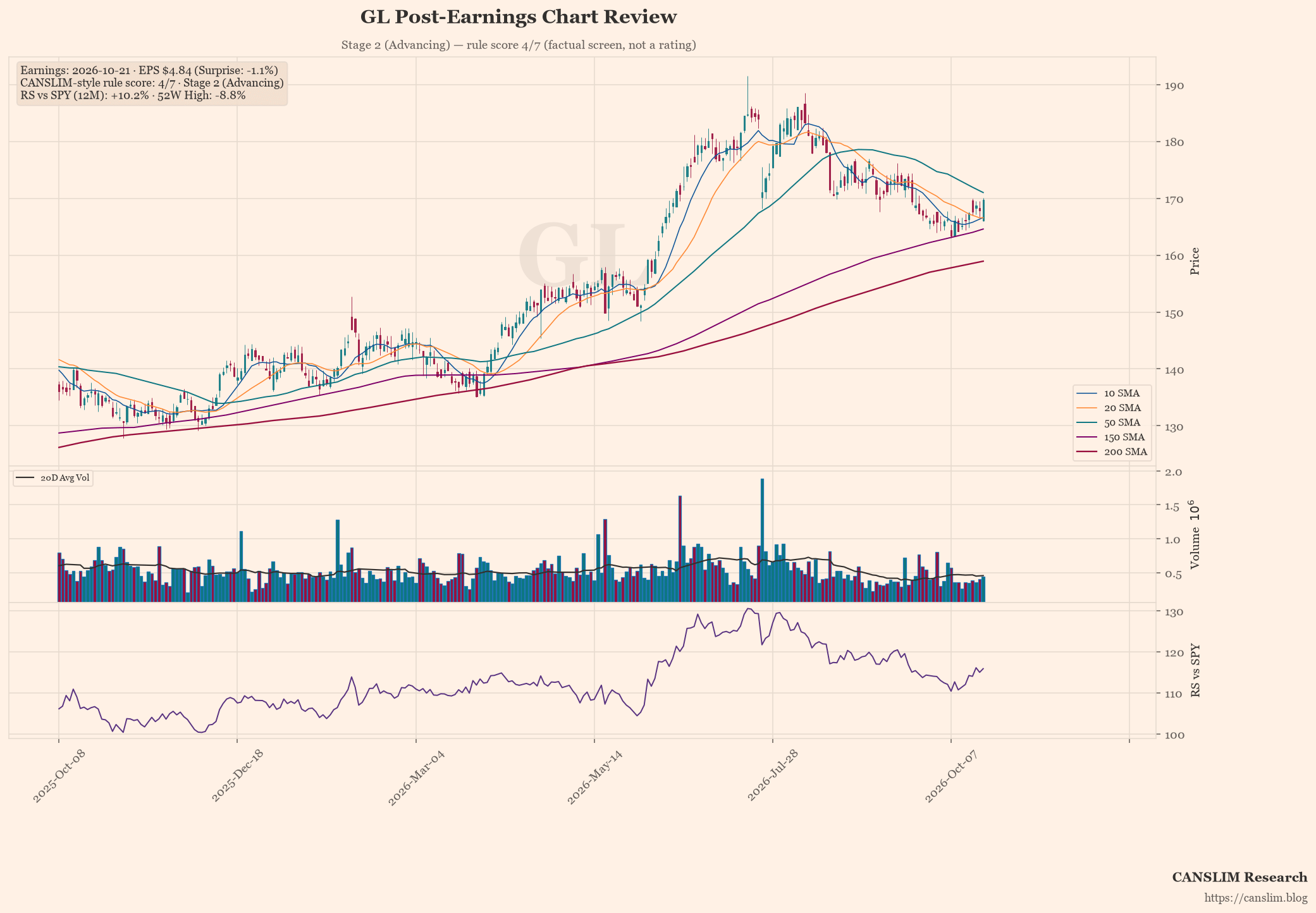Click the chart title 'GL Post-Earnings Chart Review'
The image size is (1316, 913).
click(518, 17)
